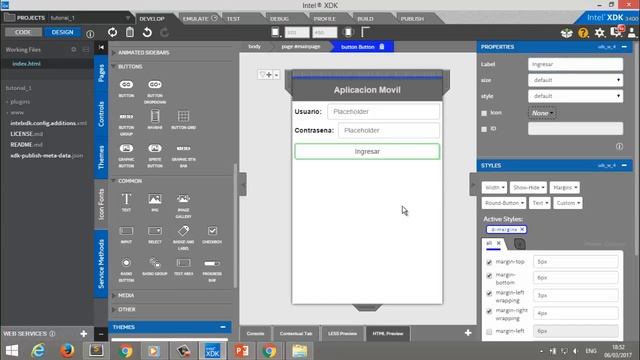Open the Width styles dropdown
The width and height of the screenshot is (640, 360).
494,187
